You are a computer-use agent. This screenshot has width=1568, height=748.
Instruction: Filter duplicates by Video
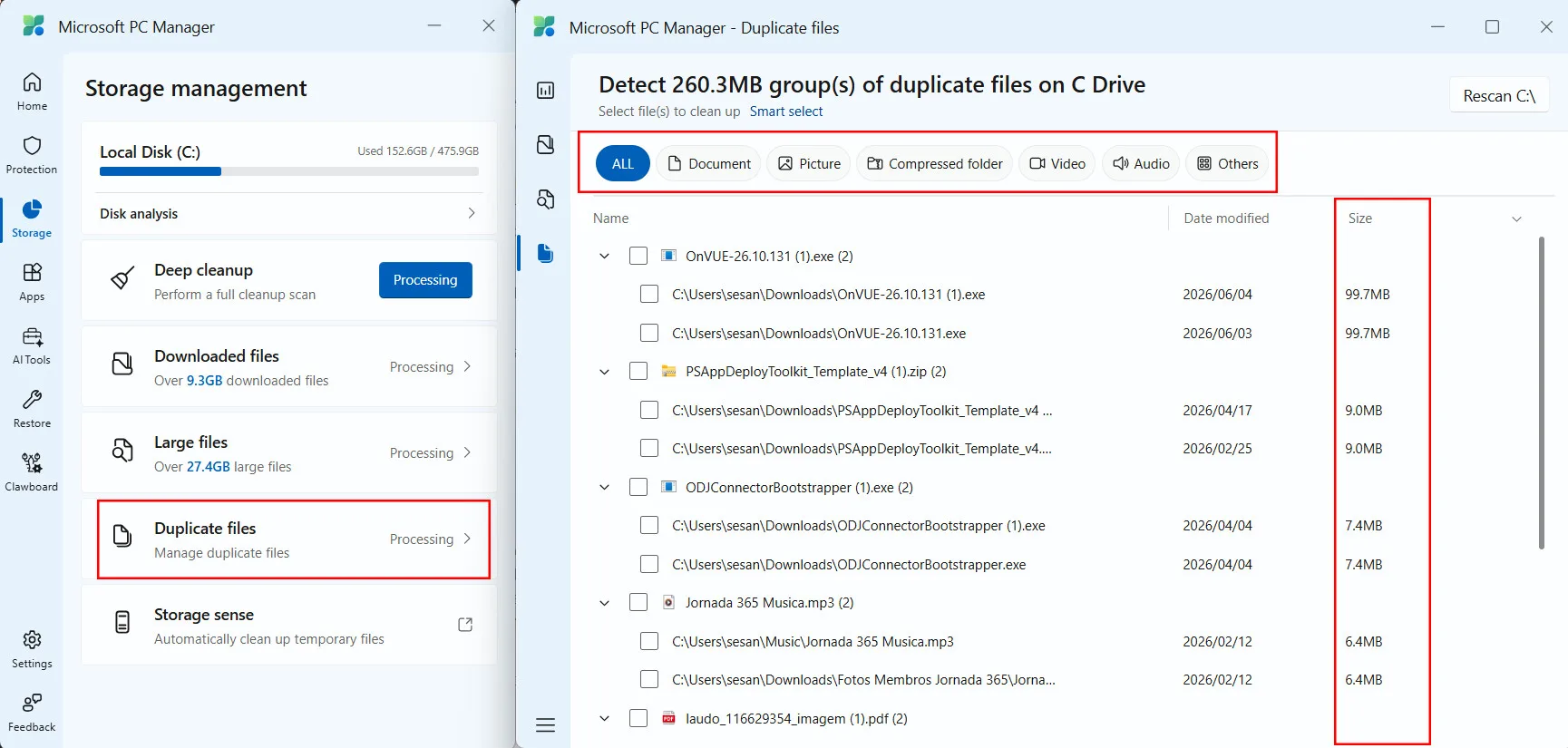pos(1057,163)
